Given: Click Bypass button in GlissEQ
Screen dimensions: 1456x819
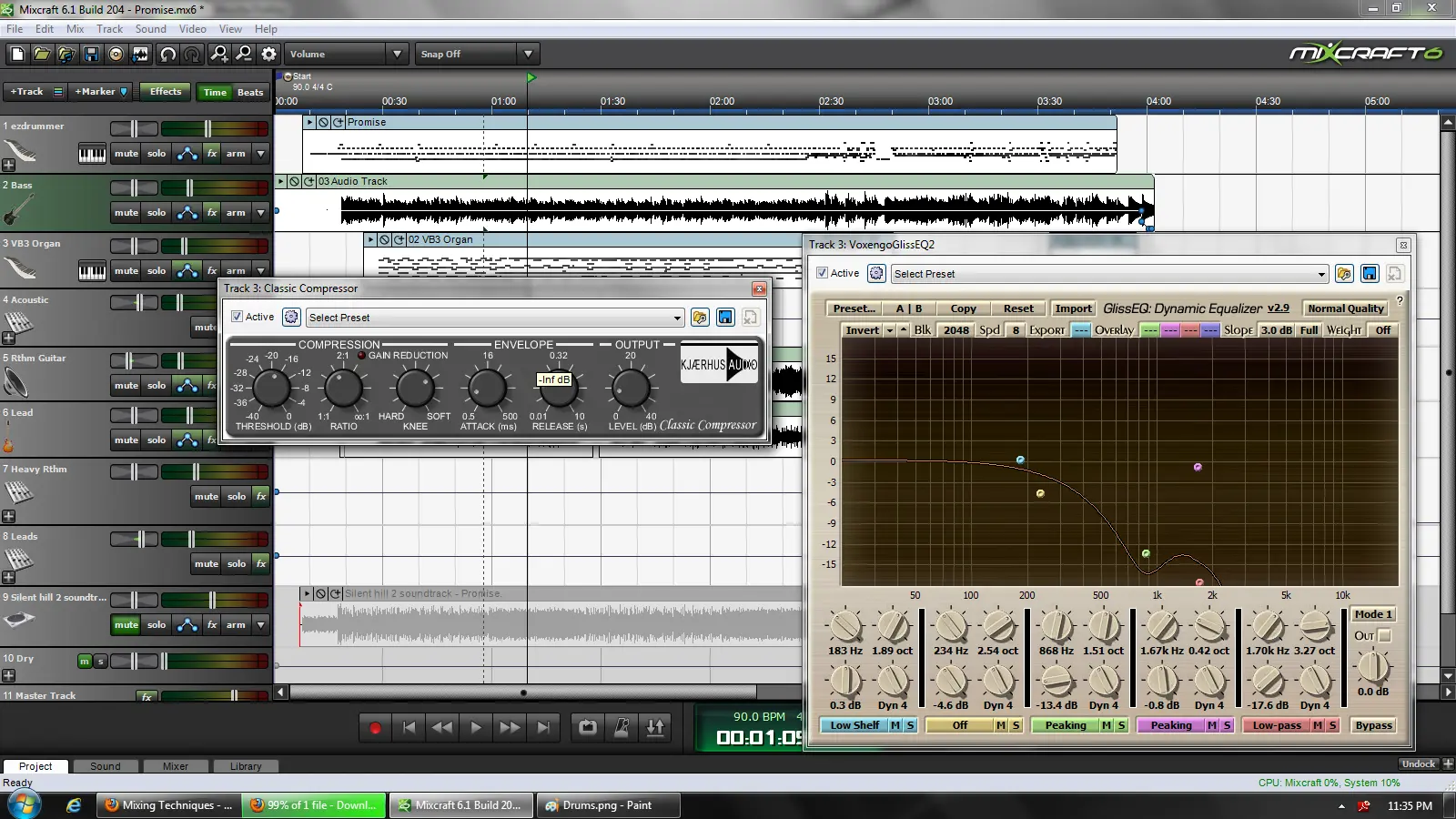Looking at the screenshot, I should [1373, 725].
